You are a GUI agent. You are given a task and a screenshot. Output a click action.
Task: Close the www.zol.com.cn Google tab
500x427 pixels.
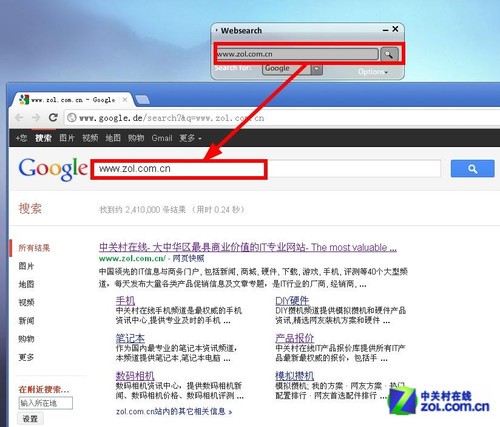pos(125,99)
